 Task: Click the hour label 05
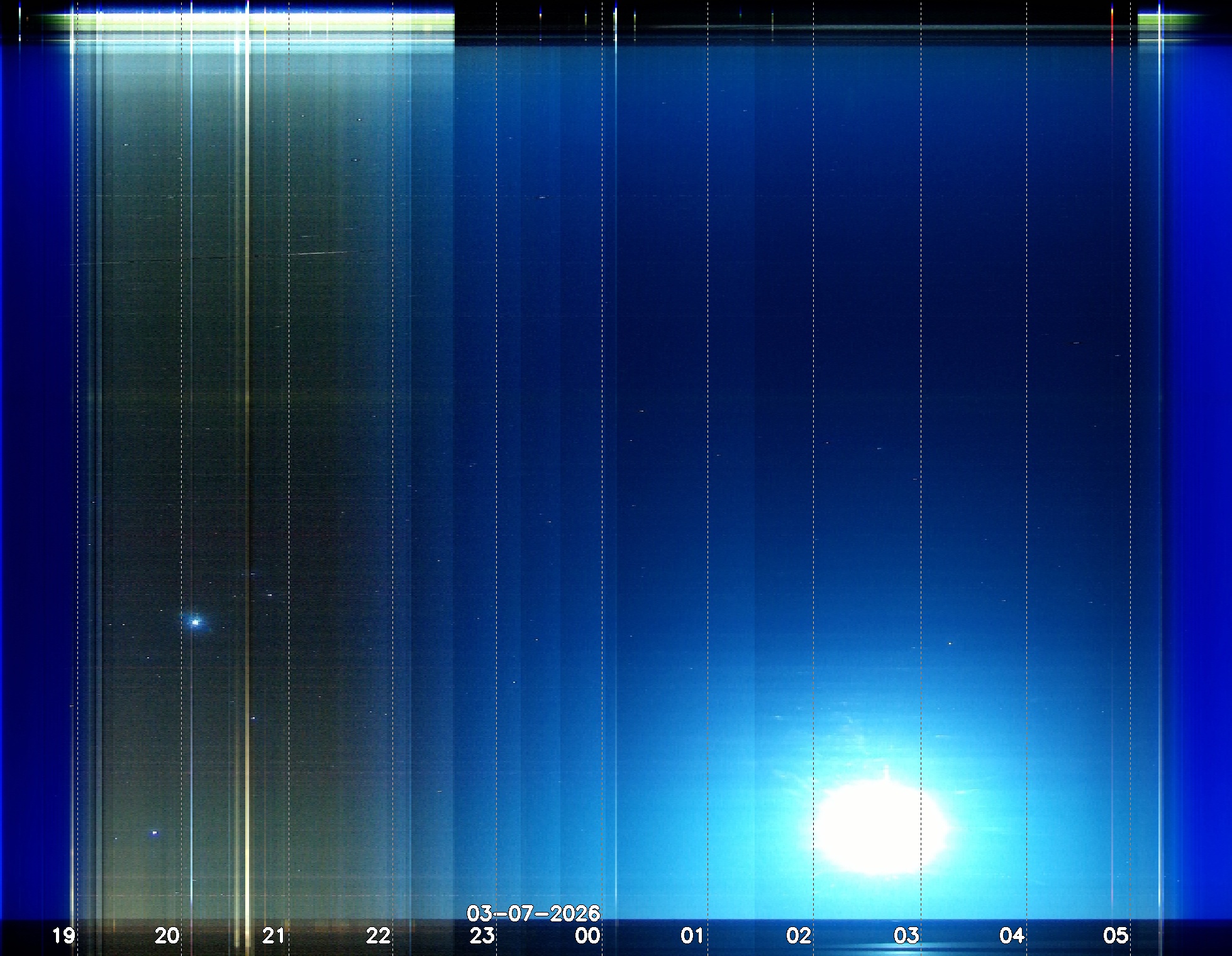click(x=1116, y=936)
